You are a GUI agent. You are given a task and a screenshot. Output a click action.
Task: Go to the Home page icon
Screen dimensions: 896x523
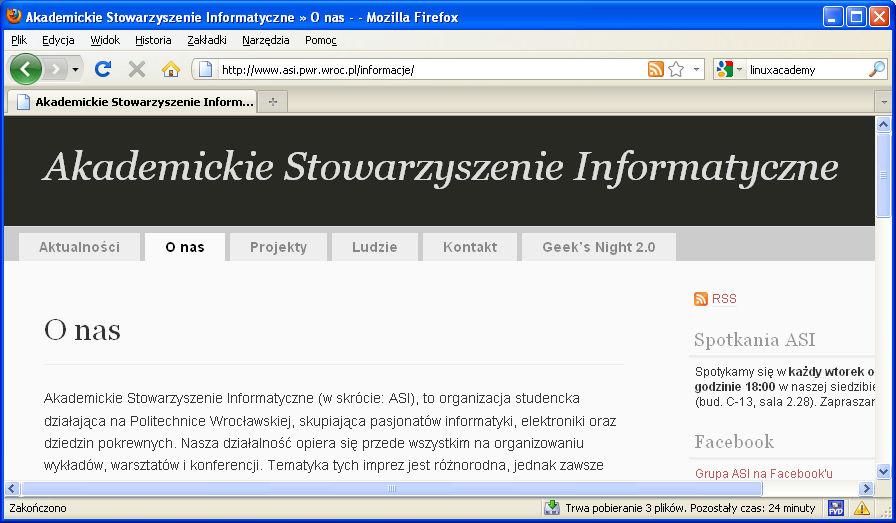click(x=170, y=69)
